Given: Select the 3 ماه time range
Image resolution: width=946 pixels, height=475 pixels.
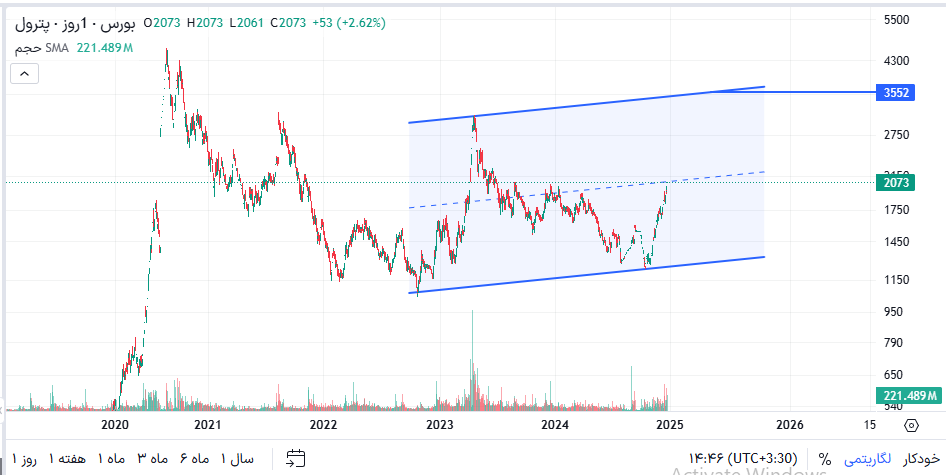Looking at the screenshot, I should [x=153, y=459].
